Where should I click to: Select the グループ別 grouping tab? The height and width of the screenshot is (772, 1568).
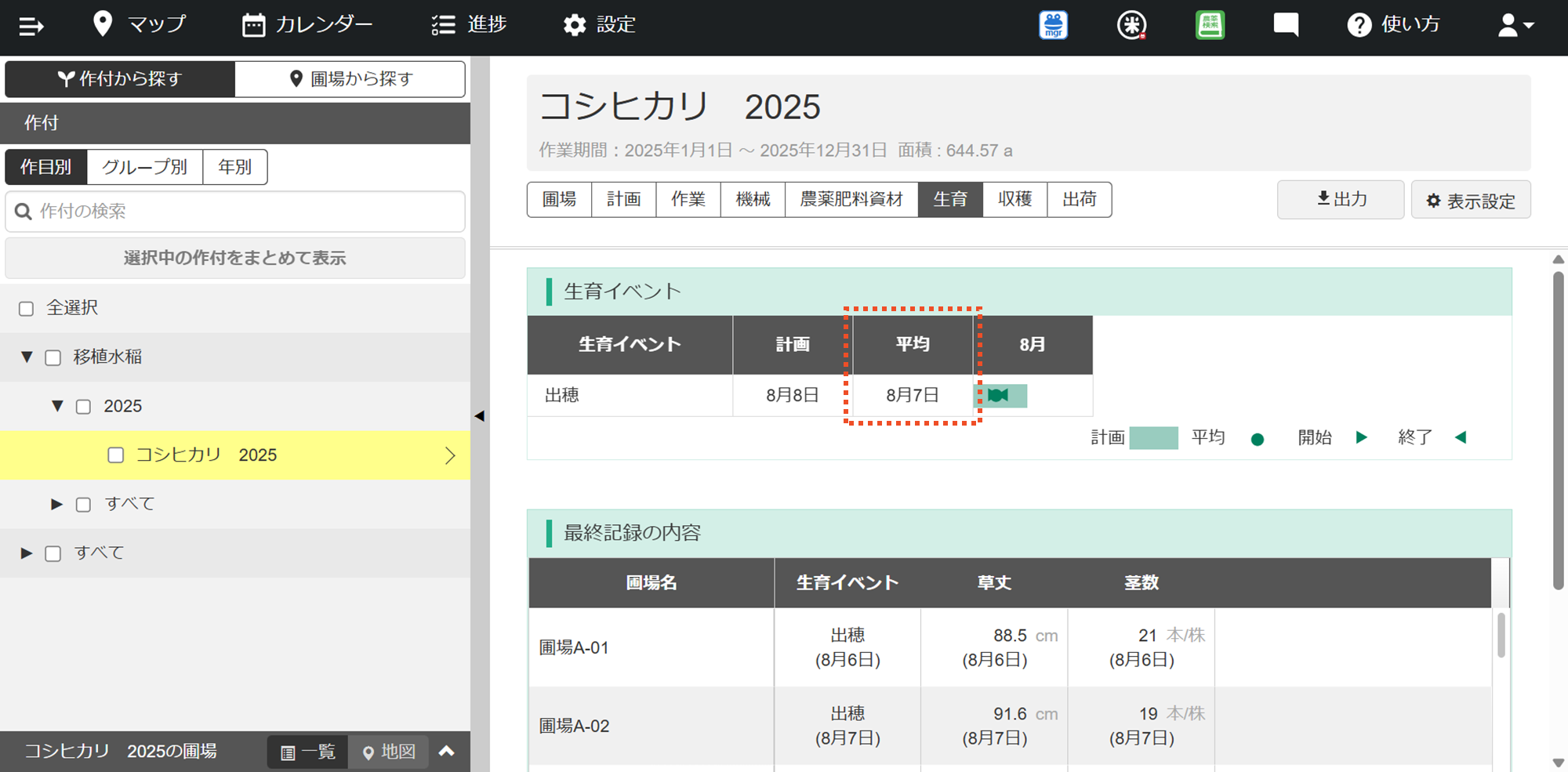click(145, 167)
